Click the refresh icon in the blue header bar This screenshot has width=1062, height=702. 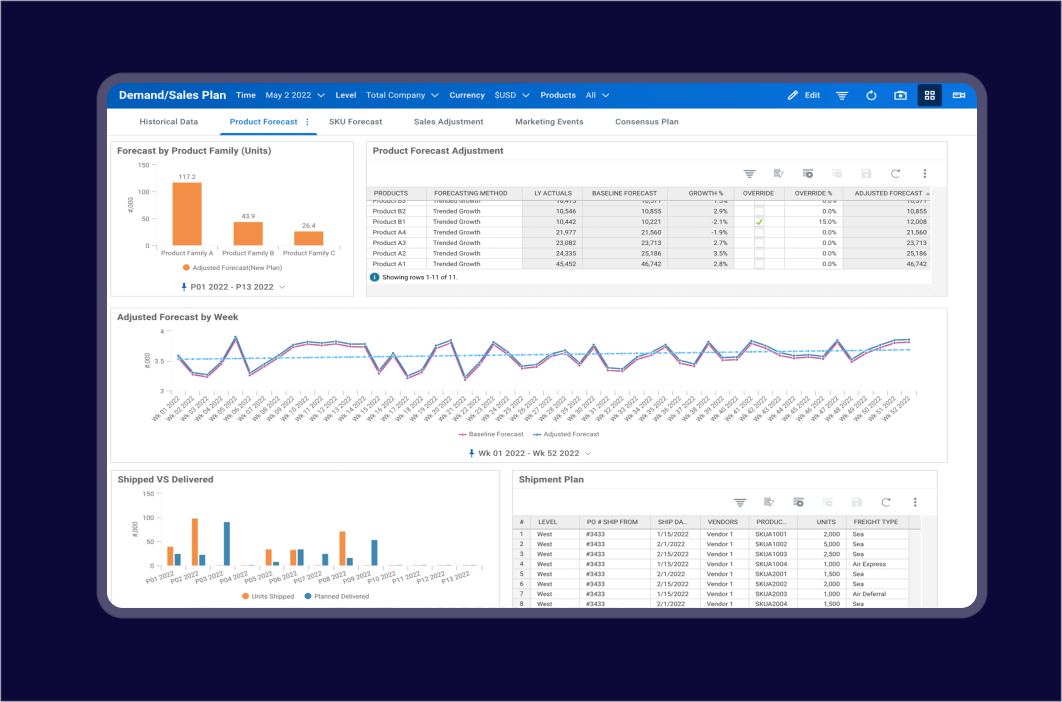coord(870,95)
